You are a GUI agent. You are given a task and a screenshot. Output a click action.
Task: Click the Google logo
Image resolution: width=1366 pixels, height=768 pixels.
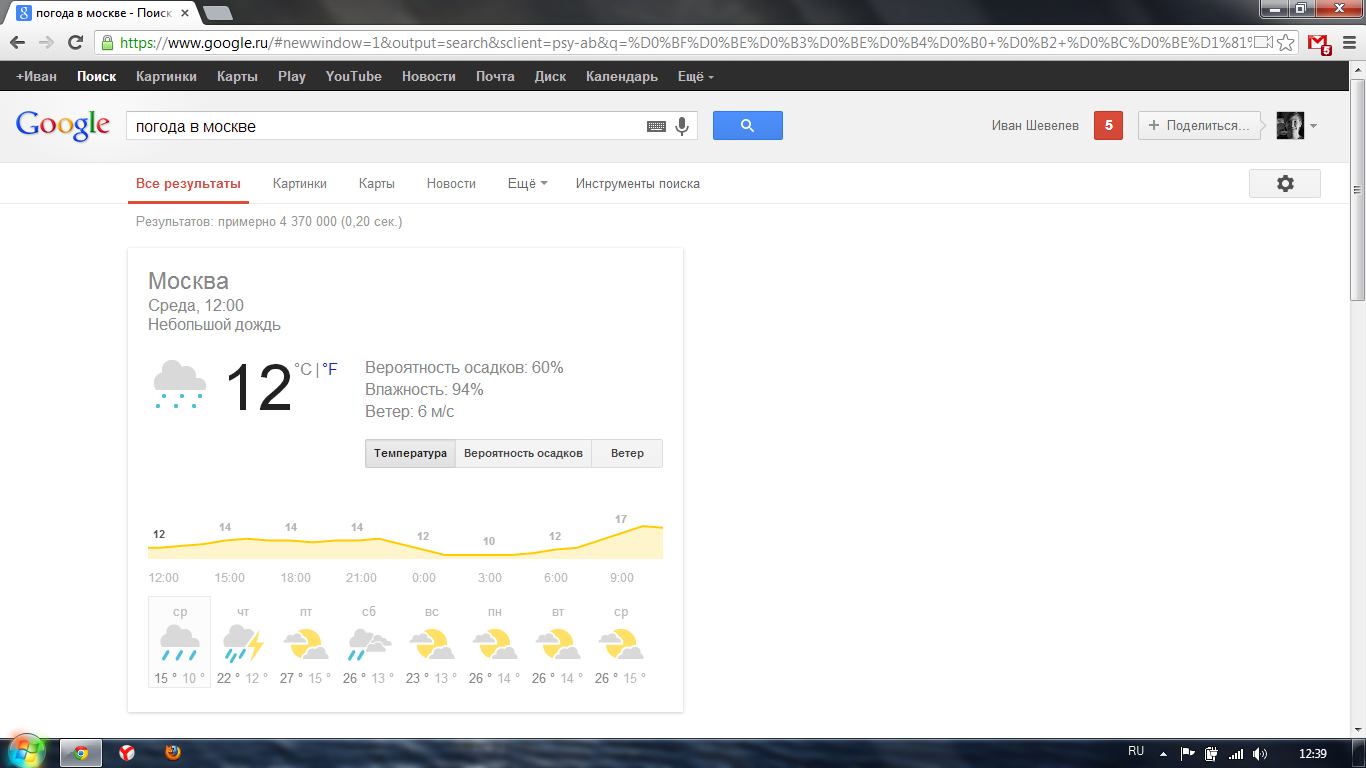(x=62, y=126)
